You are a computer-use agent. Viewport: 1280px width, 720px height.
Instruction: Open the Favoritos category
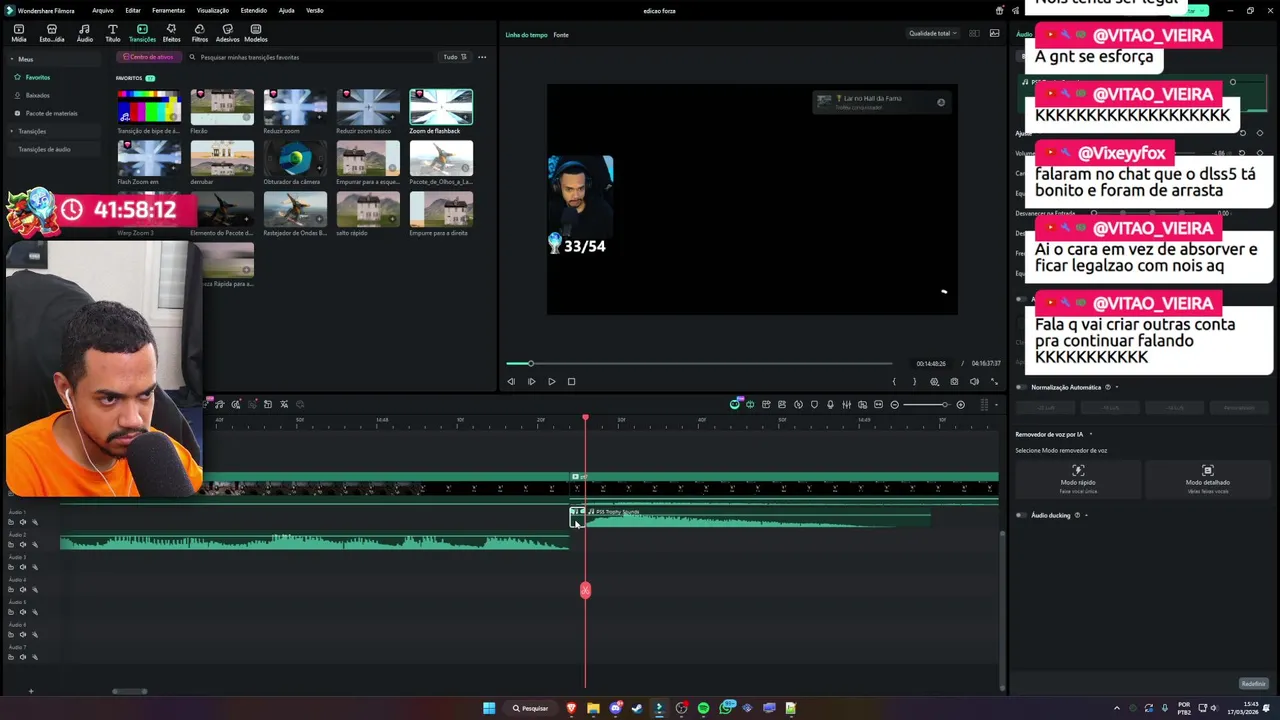point(37,77)
